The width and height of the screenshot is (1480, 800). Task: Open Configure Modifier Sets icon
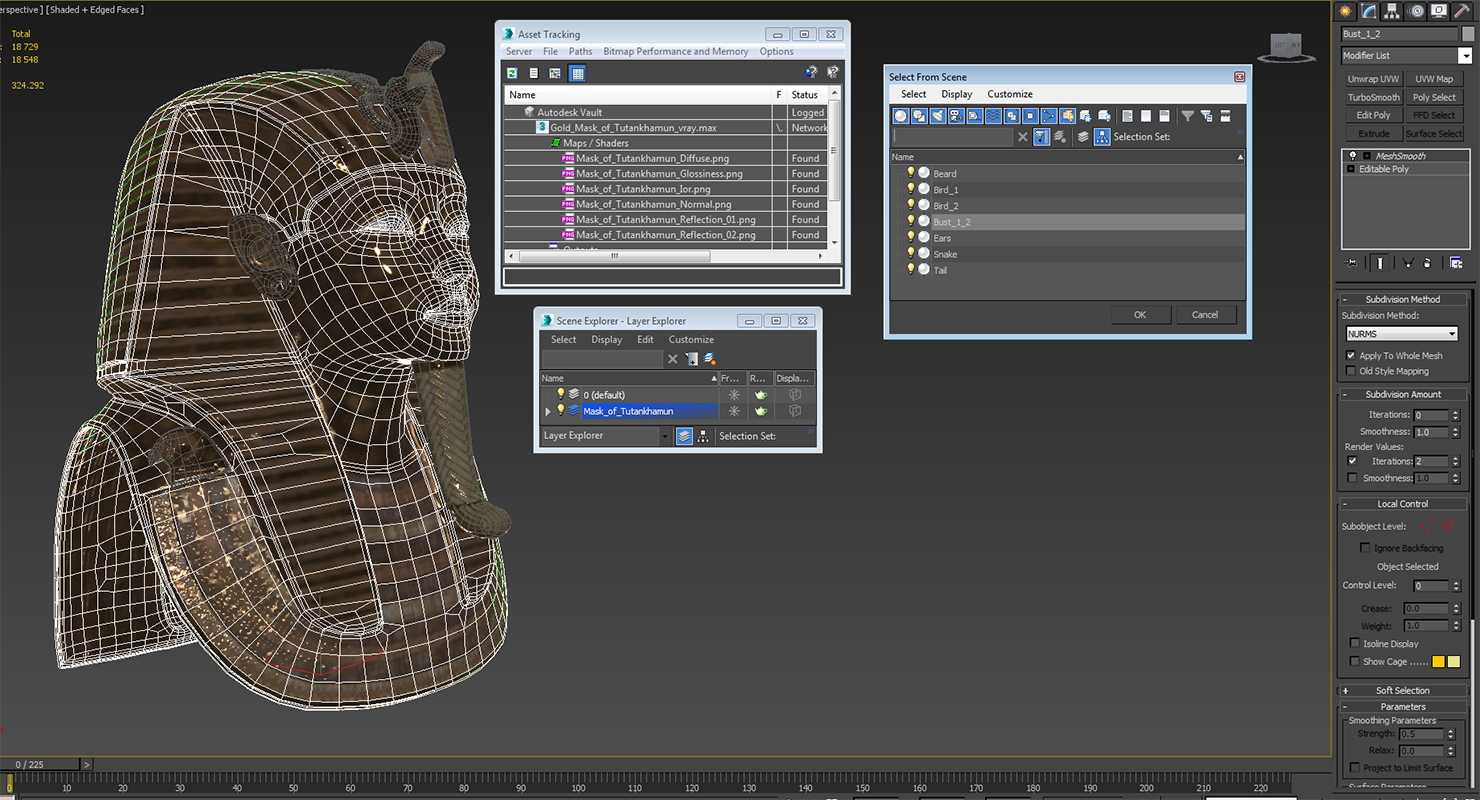pyautogui.click(x=1456, y=263)
